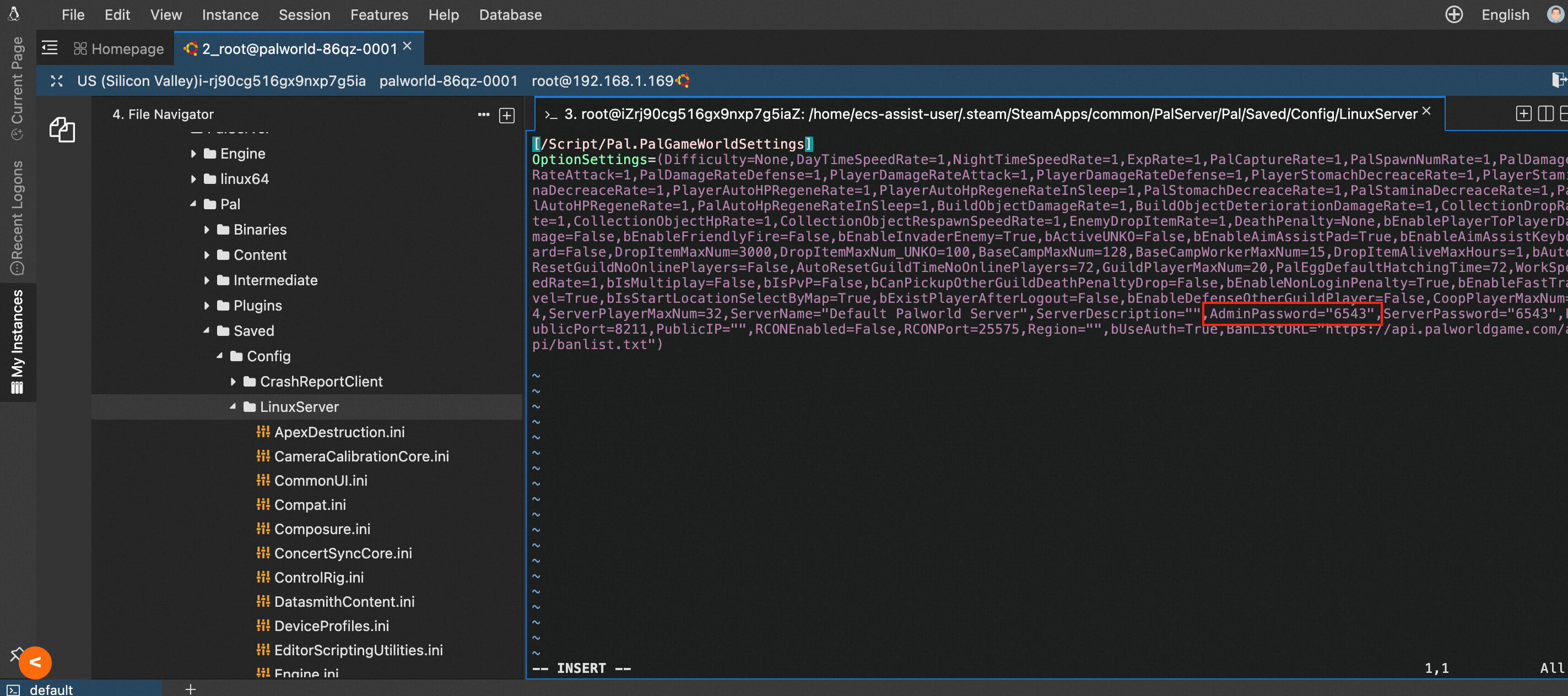Collapse the LinuxServer folder

(233, 406)
